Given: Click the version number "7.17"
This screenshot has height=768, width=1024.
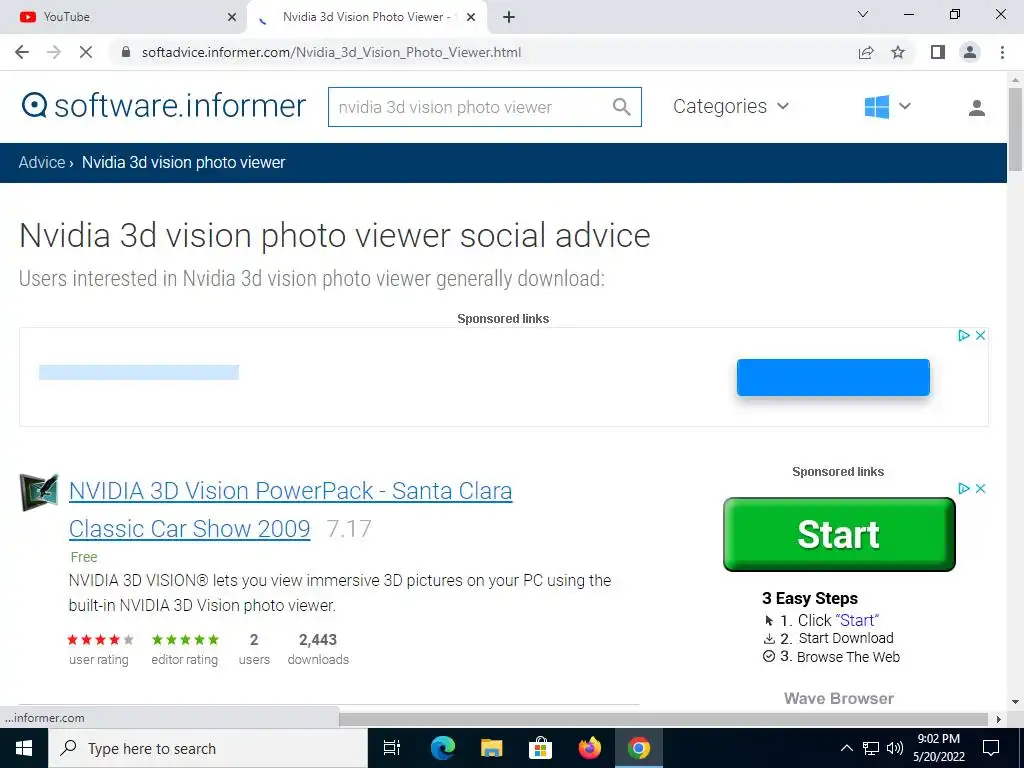Looking at the screenshot, I should (349, 528).
